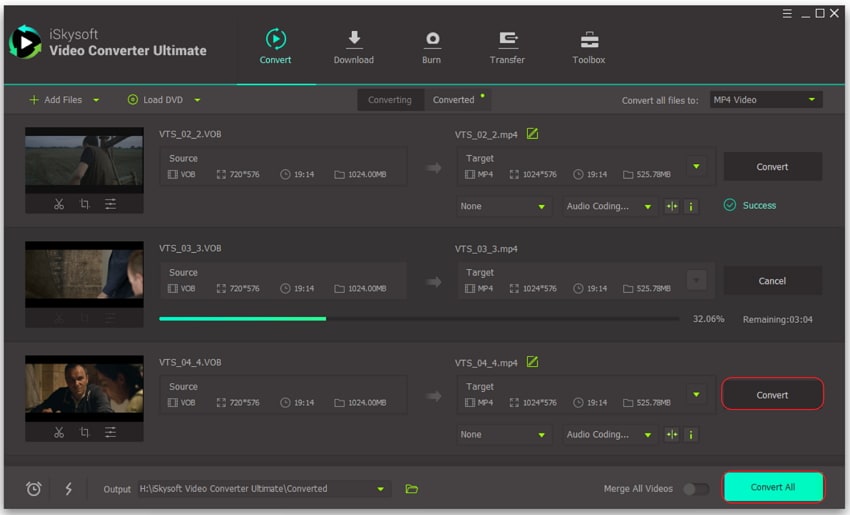Trim VTS_02_2.VOB with the scissors icon

tap(59, 204)
